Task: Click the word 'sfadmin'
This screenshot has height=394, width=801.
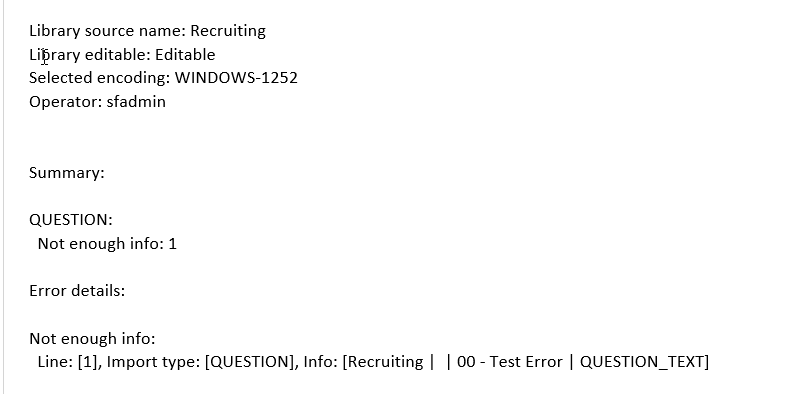Action: pyautogui.click(x=136, y=101)
